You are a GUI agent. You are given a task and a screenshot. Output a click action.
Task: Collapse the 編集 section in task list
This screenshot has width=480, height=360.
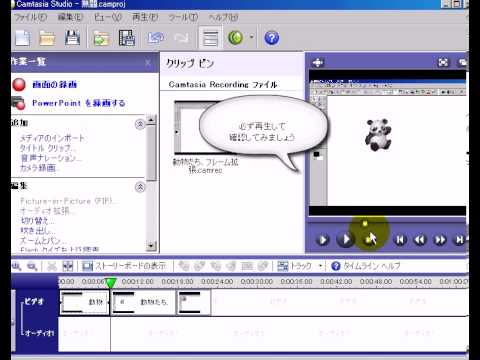point(140,187)
